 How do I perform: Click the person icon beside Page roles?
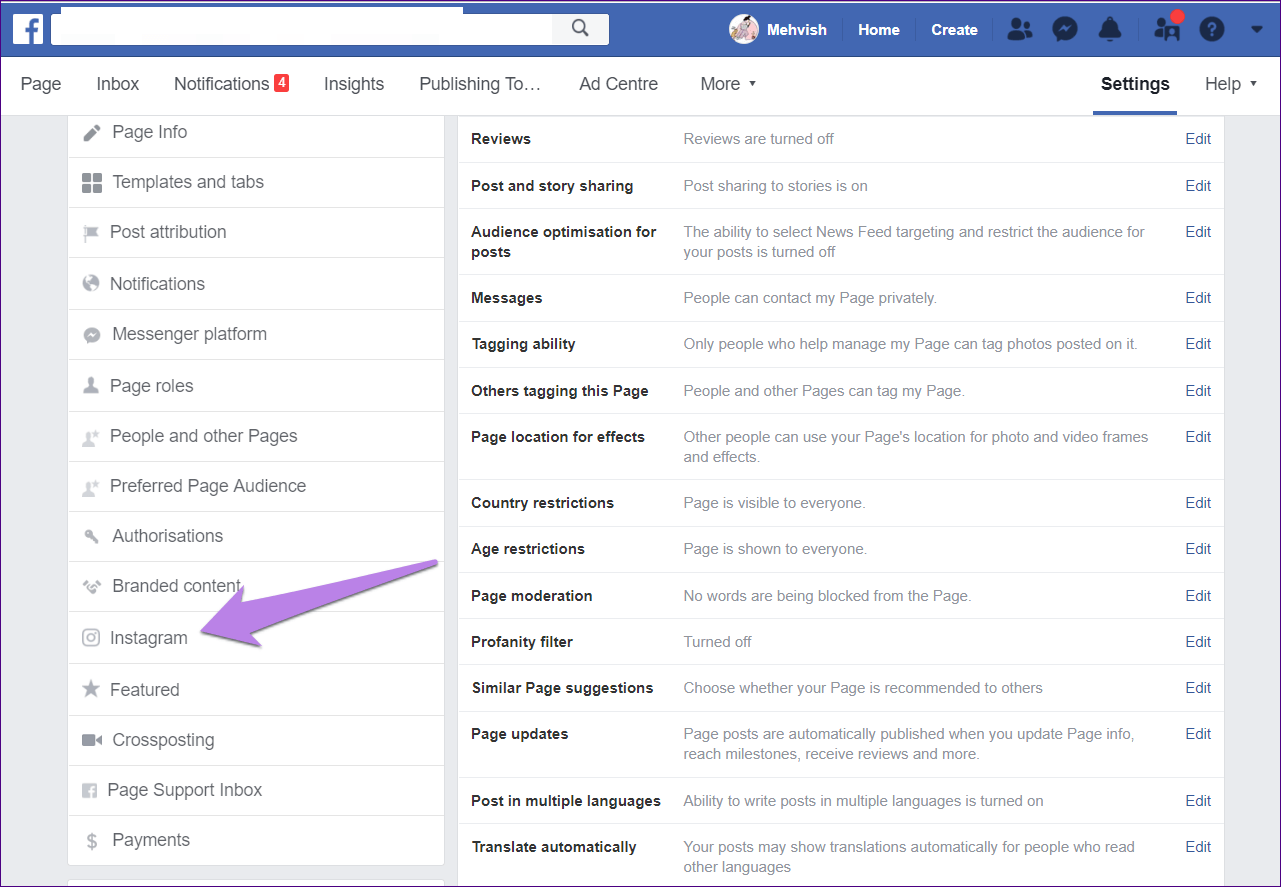(x=91, y=386)
